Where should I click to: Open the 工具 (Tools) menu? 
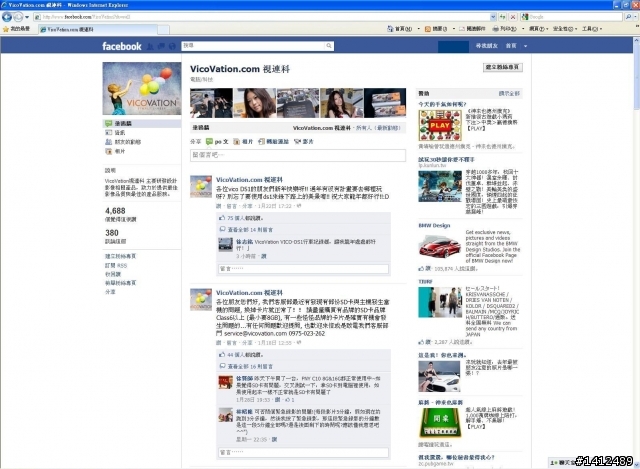592,29
